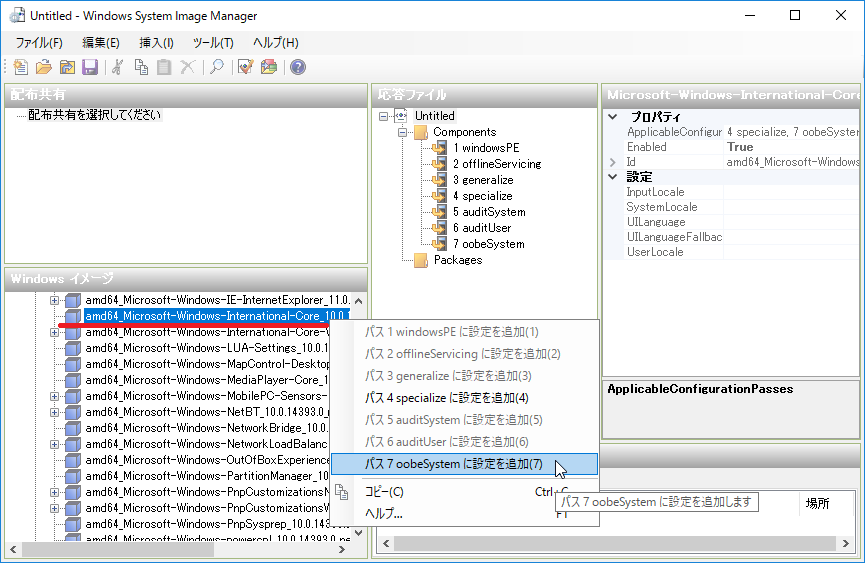Click the 4 specialize pass icon

click(440, 196)
